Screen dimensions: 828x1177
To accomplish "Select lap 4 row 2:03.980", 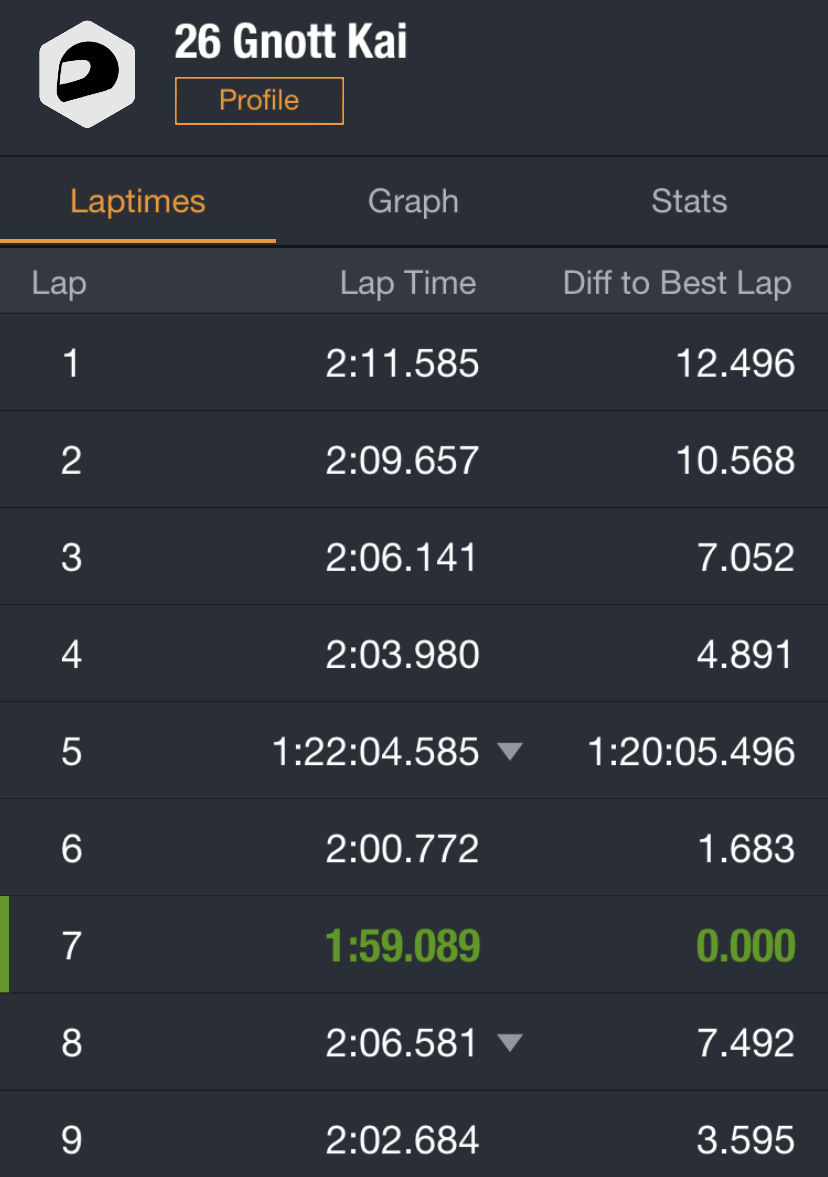I will tap(402, 655).
